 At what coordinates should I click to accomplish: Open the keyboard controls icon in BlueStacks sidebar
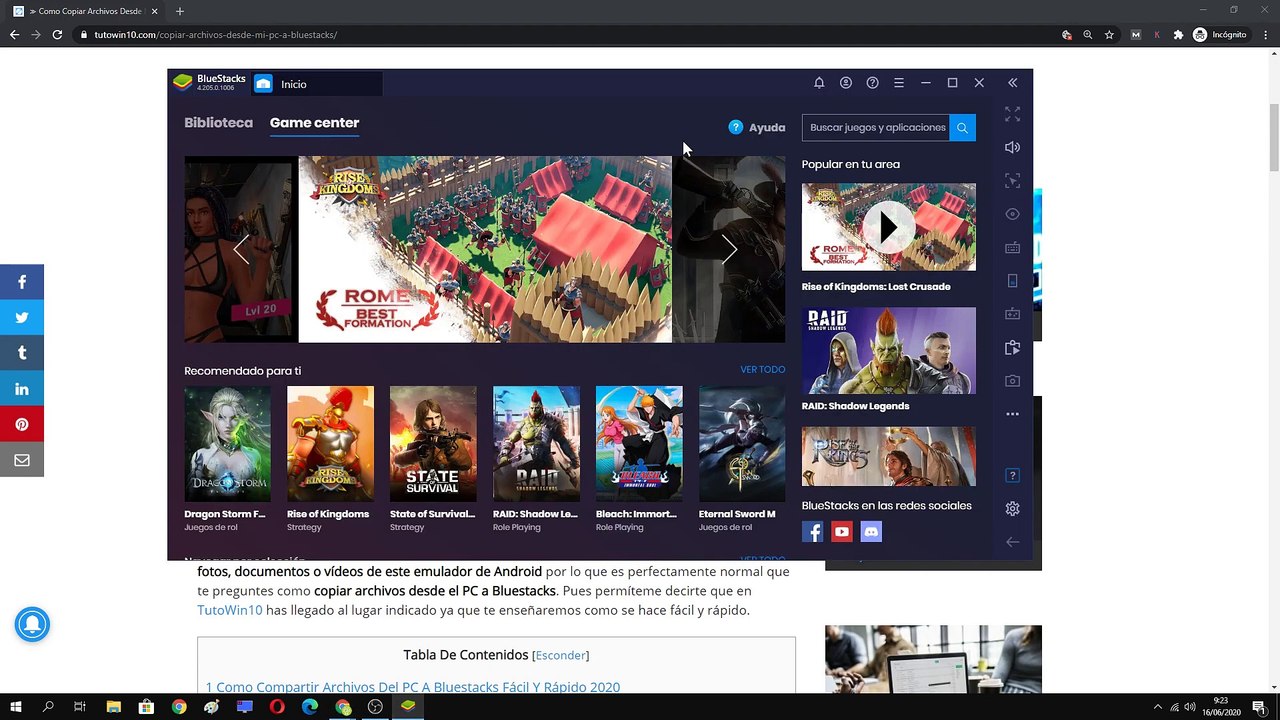pos(1013,247)
